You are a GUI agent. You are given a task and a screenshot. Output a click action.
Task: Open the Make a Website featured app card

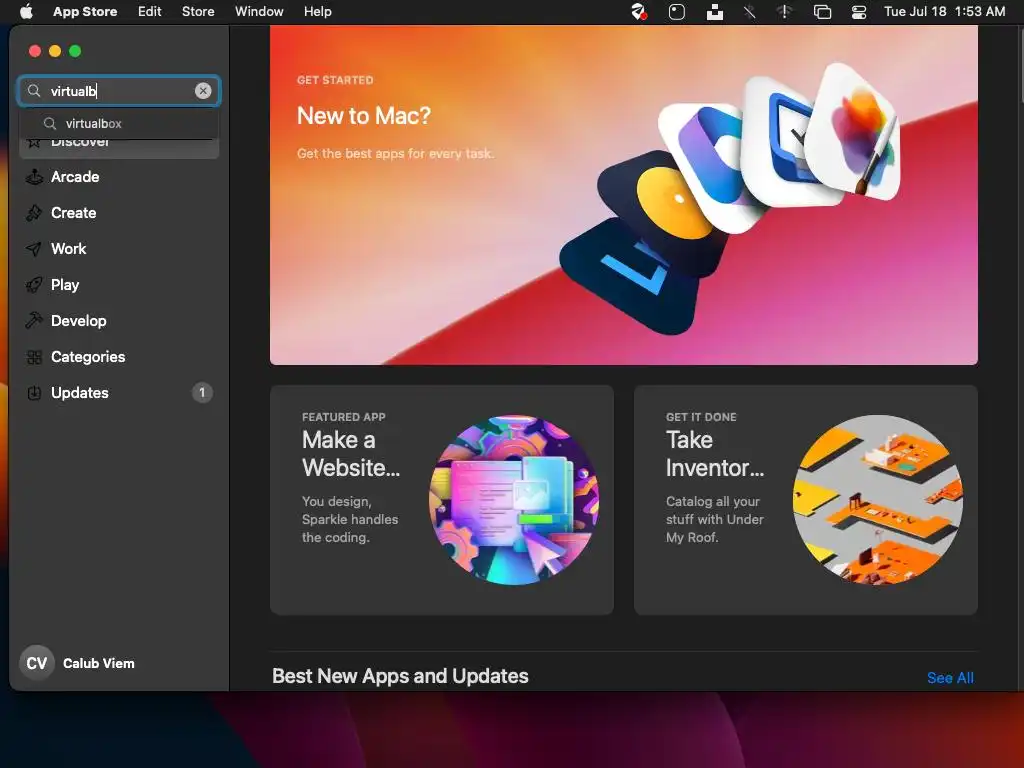[441, 500]
